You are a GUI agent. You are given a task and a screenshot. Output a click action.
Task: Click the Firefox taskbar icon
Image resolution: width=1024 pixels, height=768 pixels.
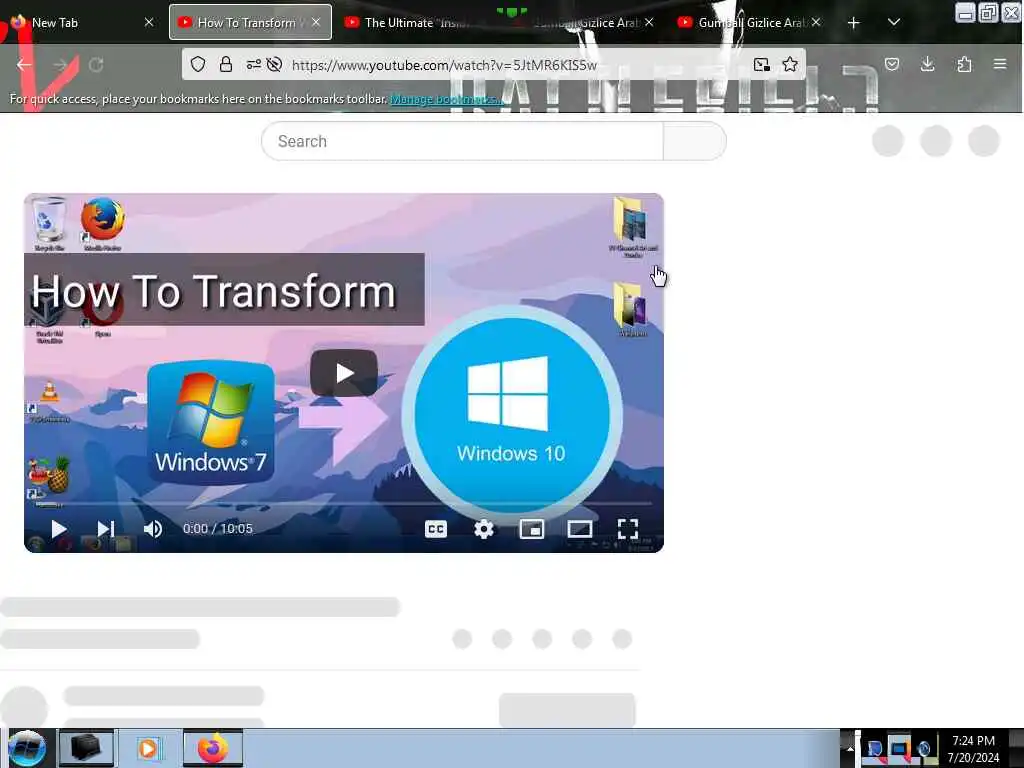(212, 748)
